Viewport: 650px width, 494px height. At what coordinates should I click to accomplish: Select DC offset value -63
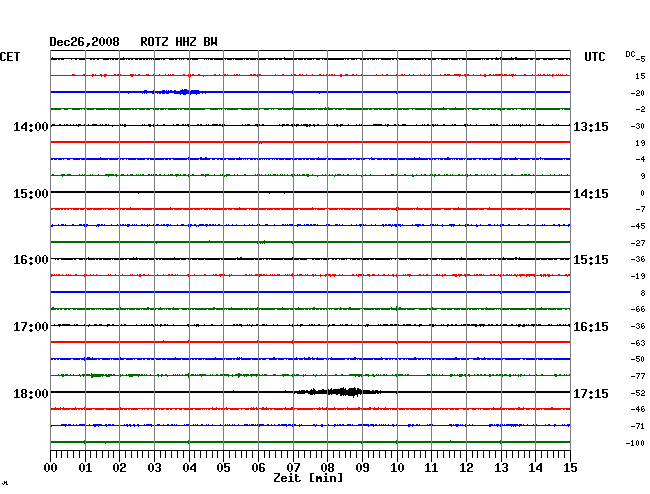638,343
